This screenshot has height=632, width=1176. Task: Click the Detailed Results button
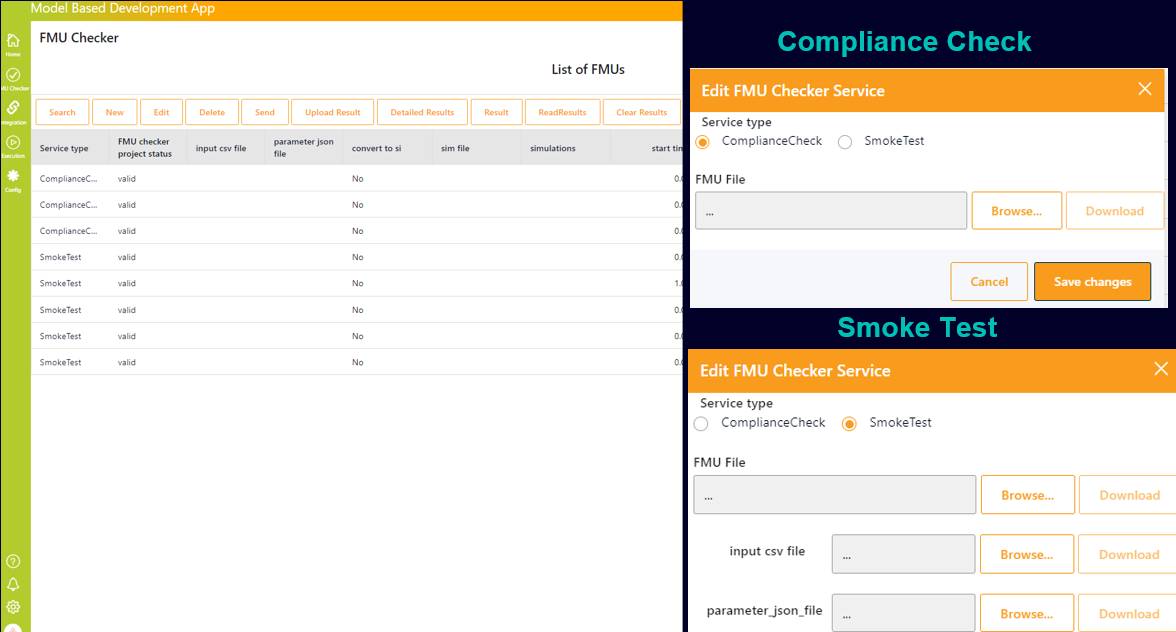tap(422, 112)
